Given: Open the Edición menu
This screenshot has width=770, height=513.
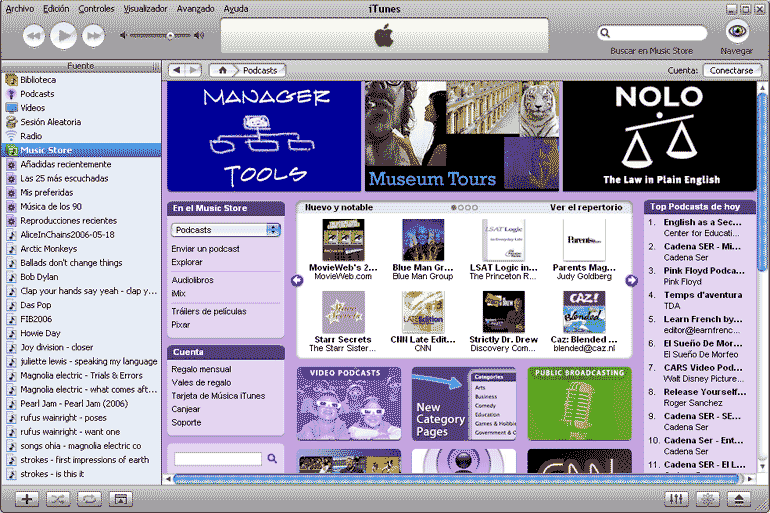Looking at the screenshot, I should [x=56, y=9].
